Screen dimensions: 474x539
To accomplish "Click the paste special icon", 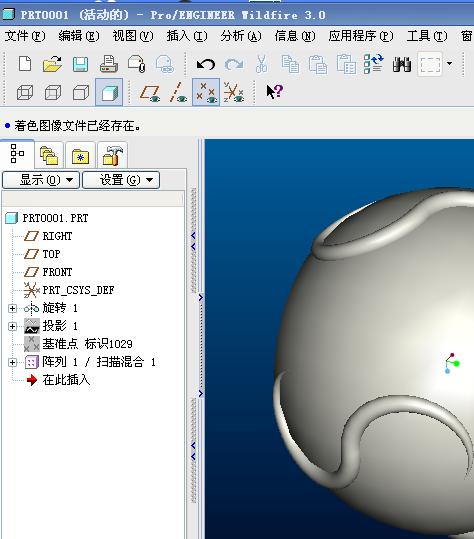I will [346, 64].
